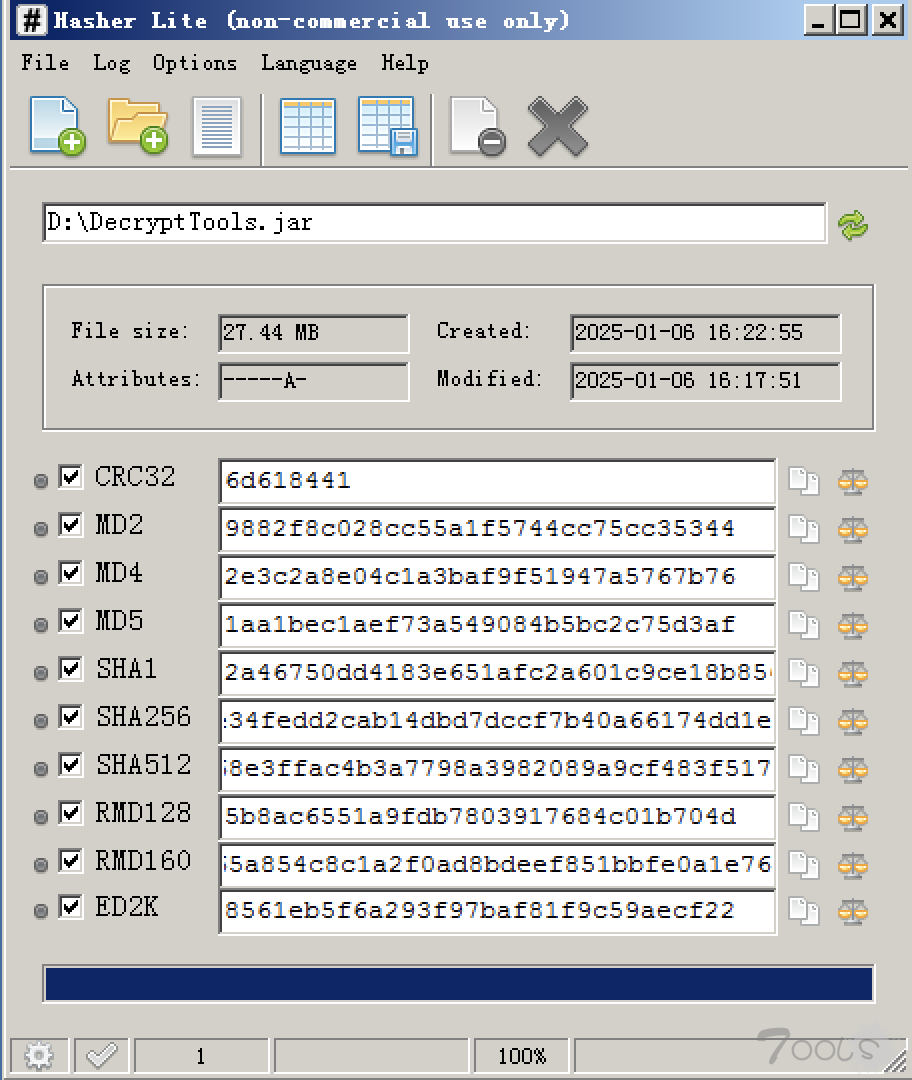Copy the MD5 hash value

pyautogui.click(x=803, y=625)
